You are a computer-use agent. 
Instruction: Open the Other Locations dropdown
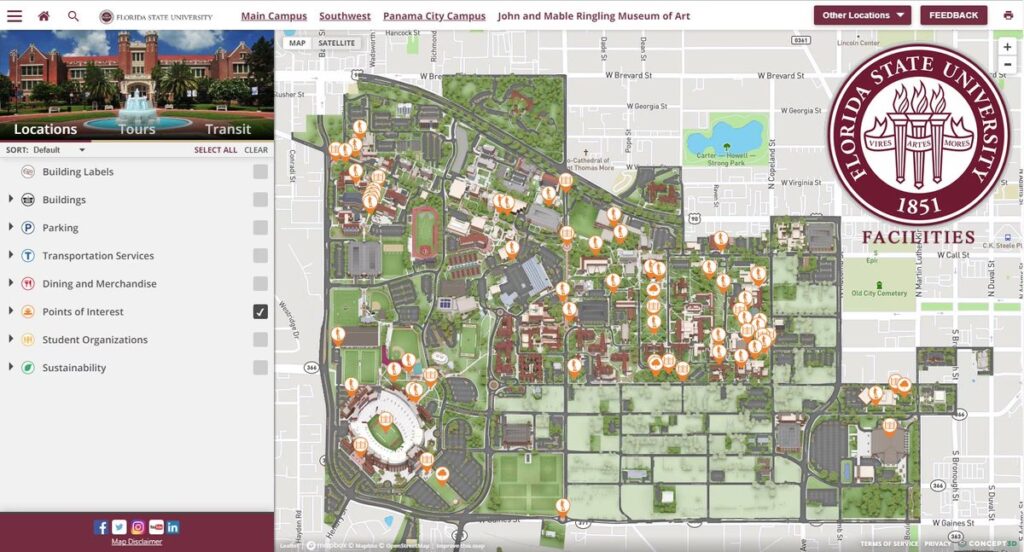tap(861, 16)
